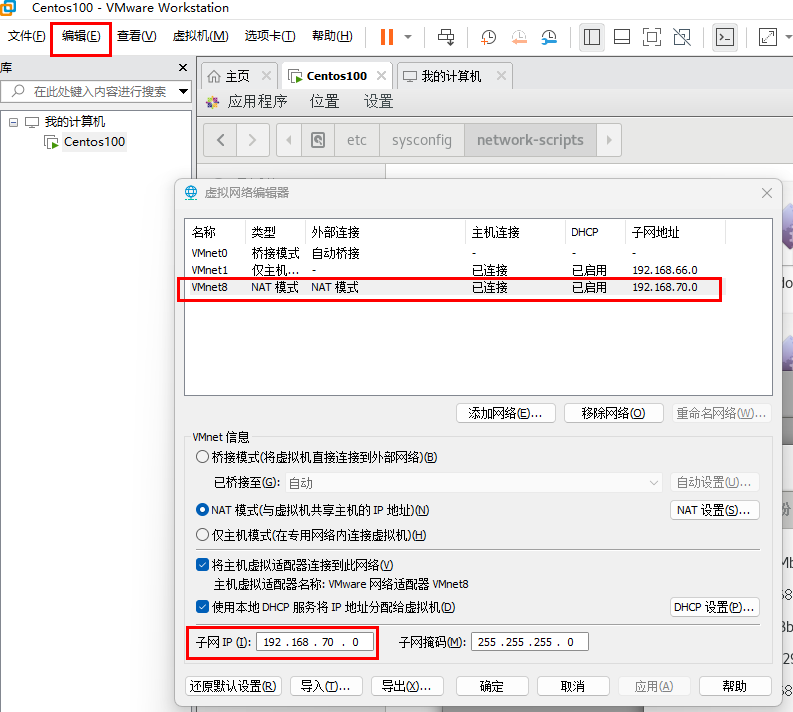This screenshot has height=712, width=793.
Task: Open the 帮助(H) menu
Action: (x=332, y=36)
